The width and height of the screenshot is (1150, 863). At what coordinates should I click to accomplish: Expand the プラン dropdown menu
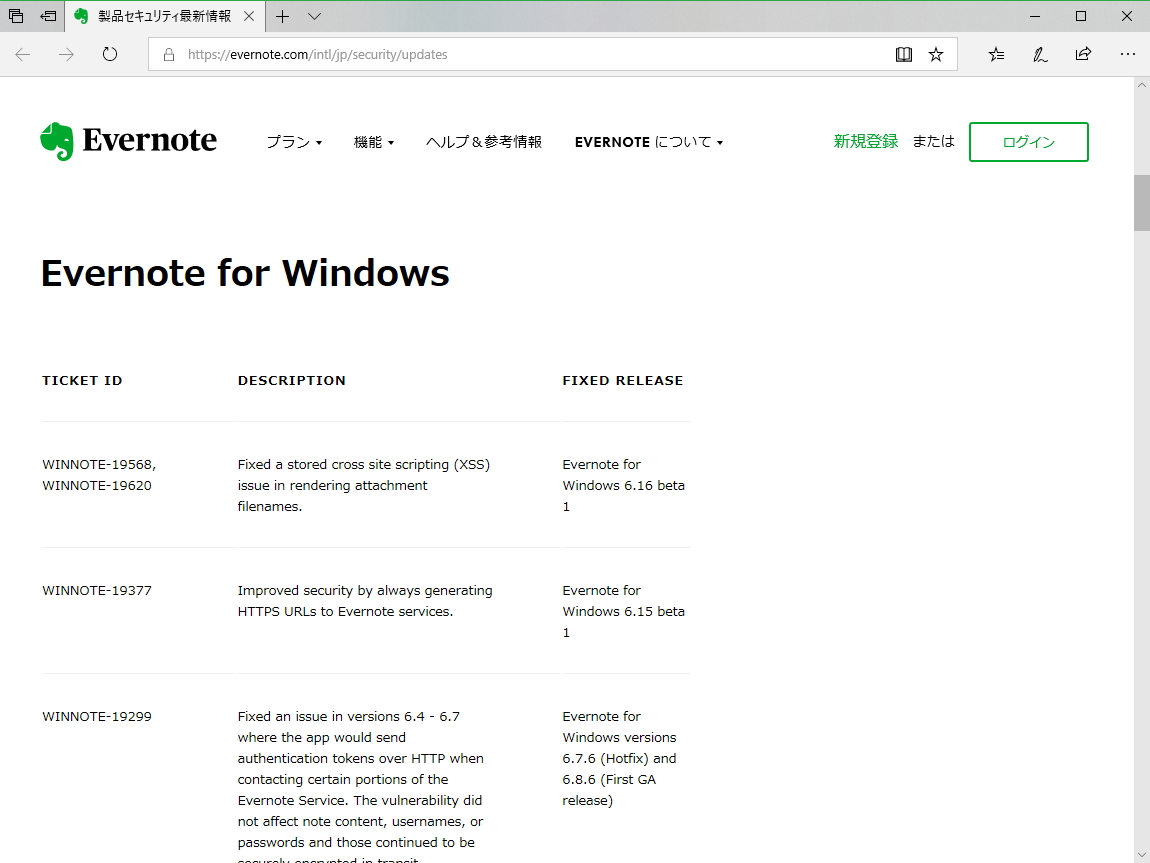[x=293, y=142]
